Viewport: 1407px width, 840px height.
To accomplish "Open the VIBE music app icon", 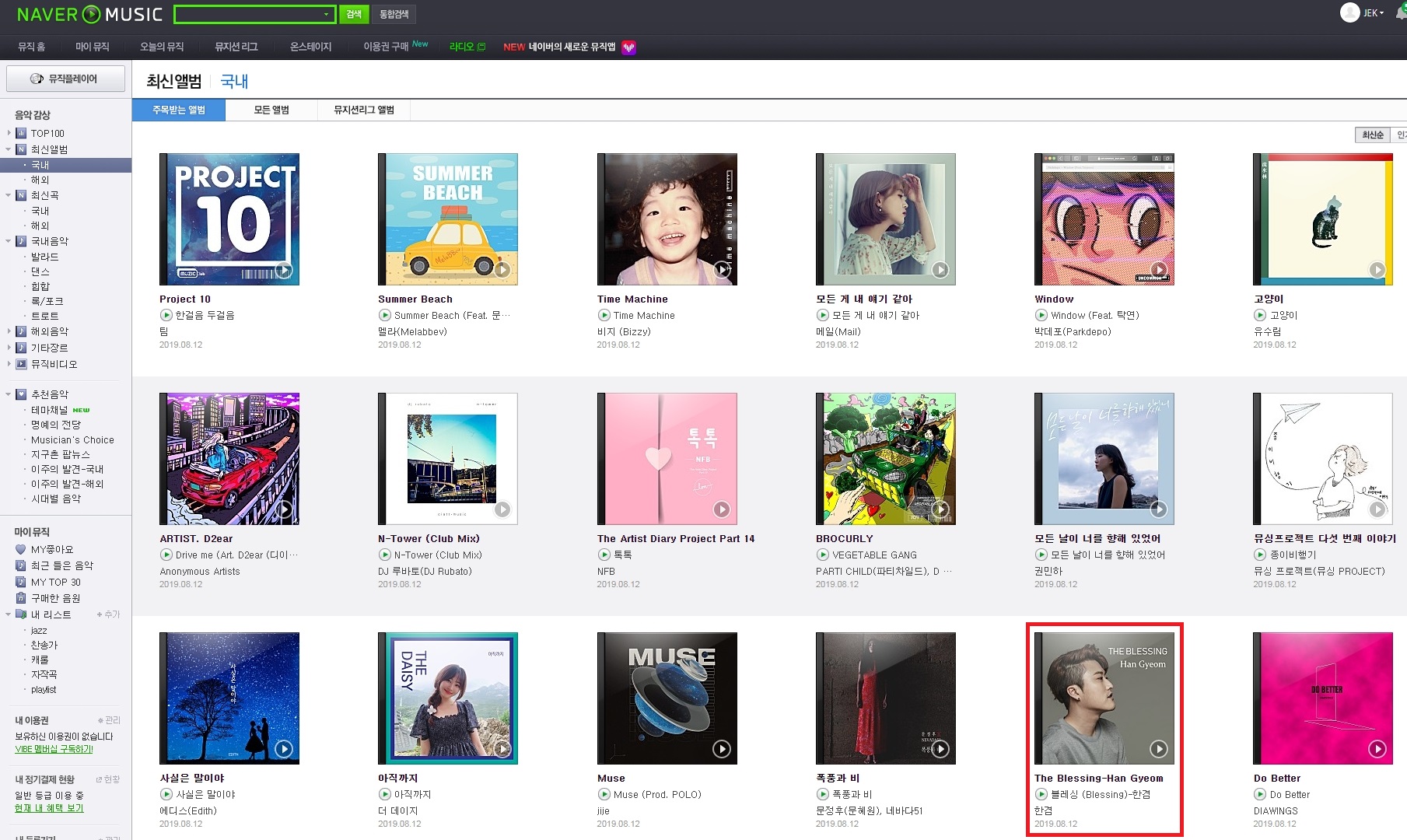I will click(x=628, y=47).
